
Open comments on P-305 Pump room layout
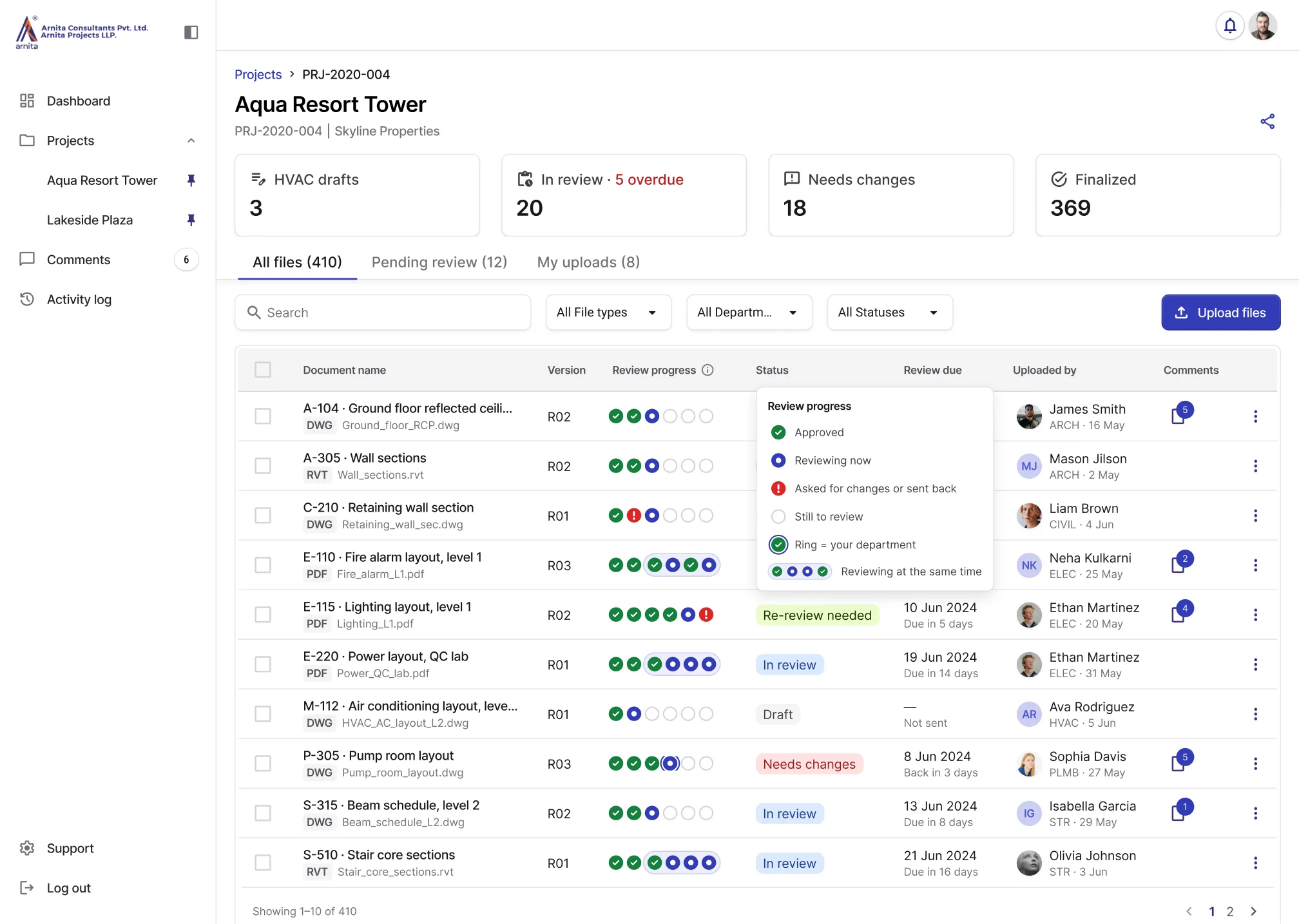[1182, 760]
